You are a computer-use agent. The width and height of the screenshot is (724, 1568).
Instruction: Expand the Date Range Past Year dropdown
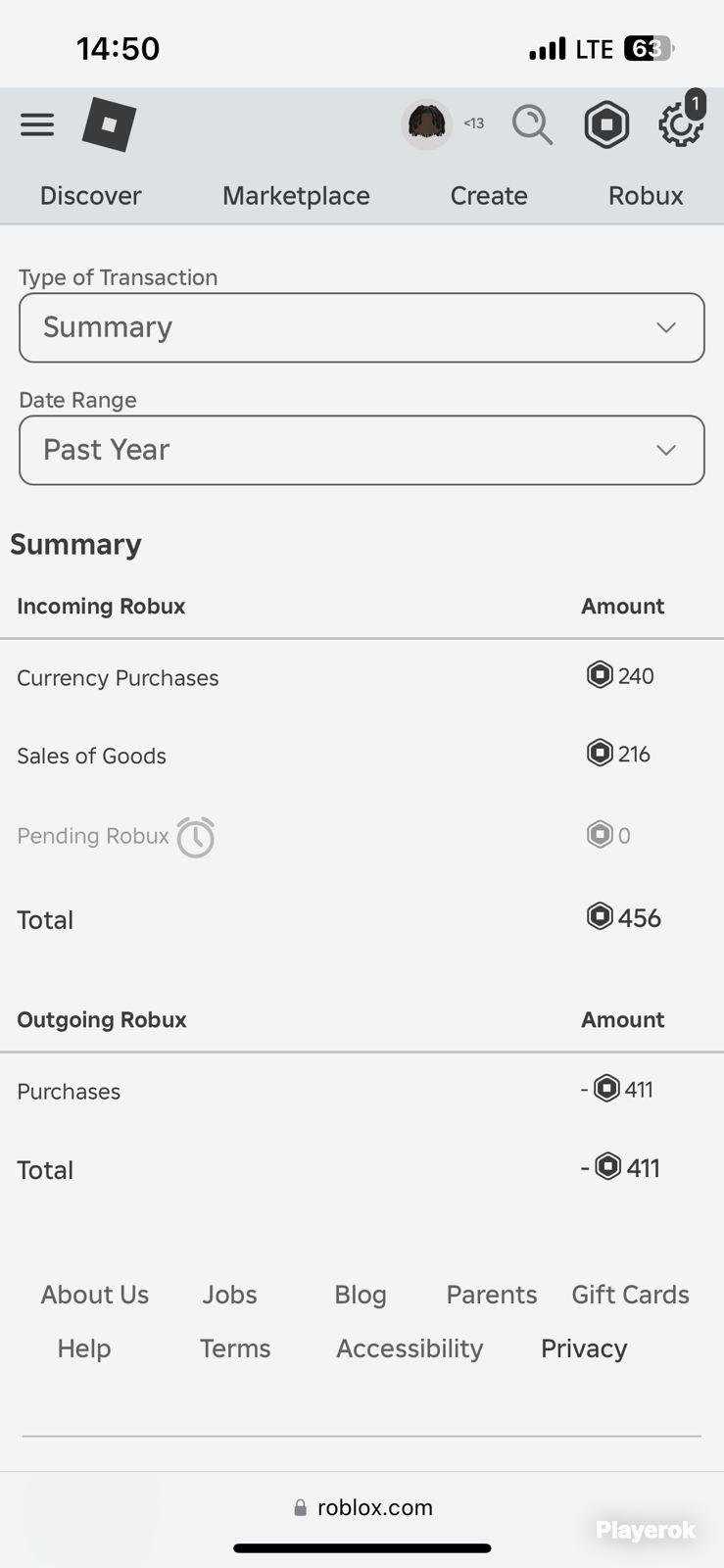point(362,450)
